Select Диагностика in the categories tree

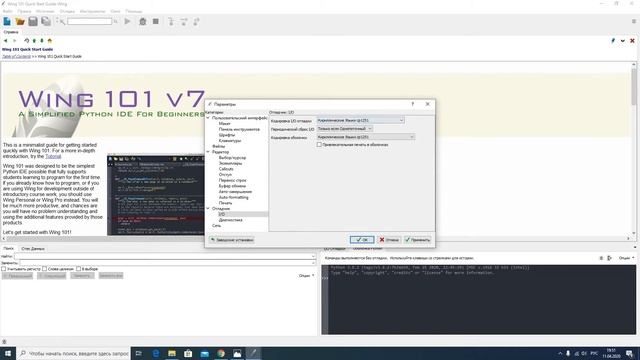point(231,220)
